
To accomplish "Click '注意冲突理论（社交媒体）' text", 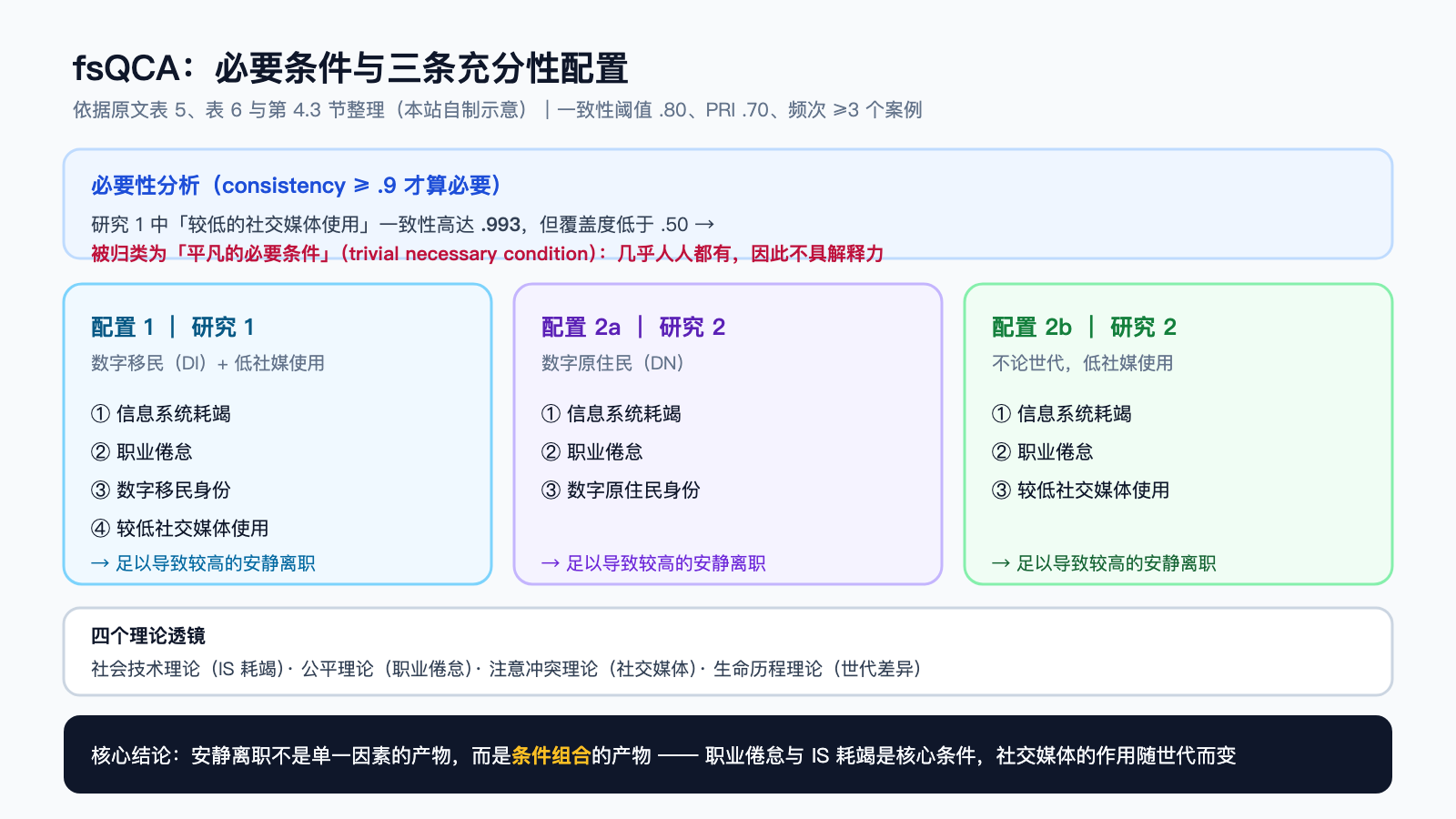I will [595, 669].
